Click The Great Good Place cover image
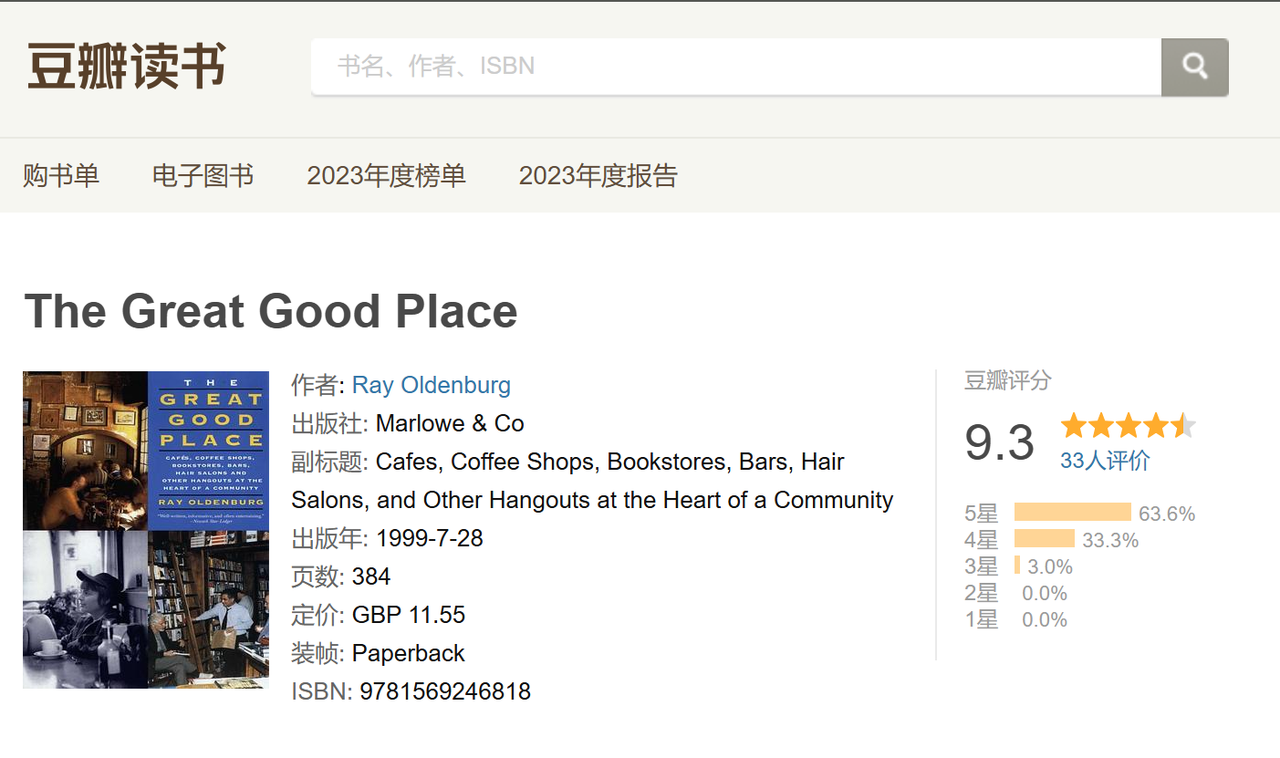This screenshot has width=1280, height=758. (146, 530)
